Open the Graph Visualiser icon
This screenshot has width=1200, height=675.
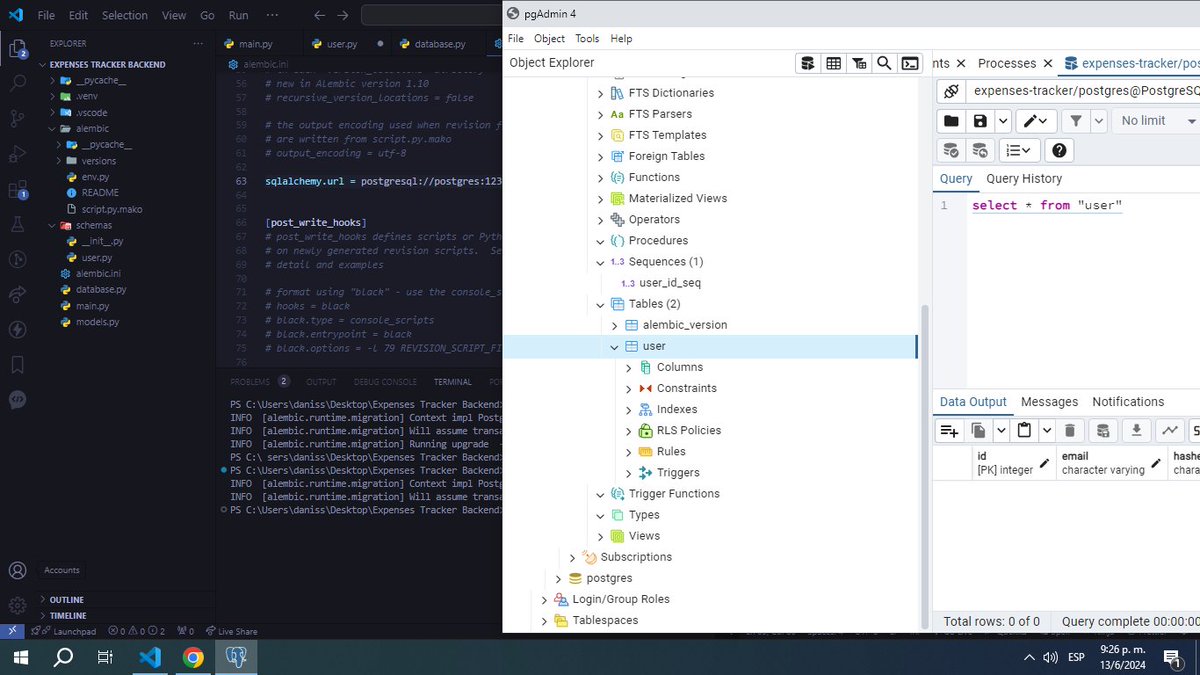pos(1168,429)
